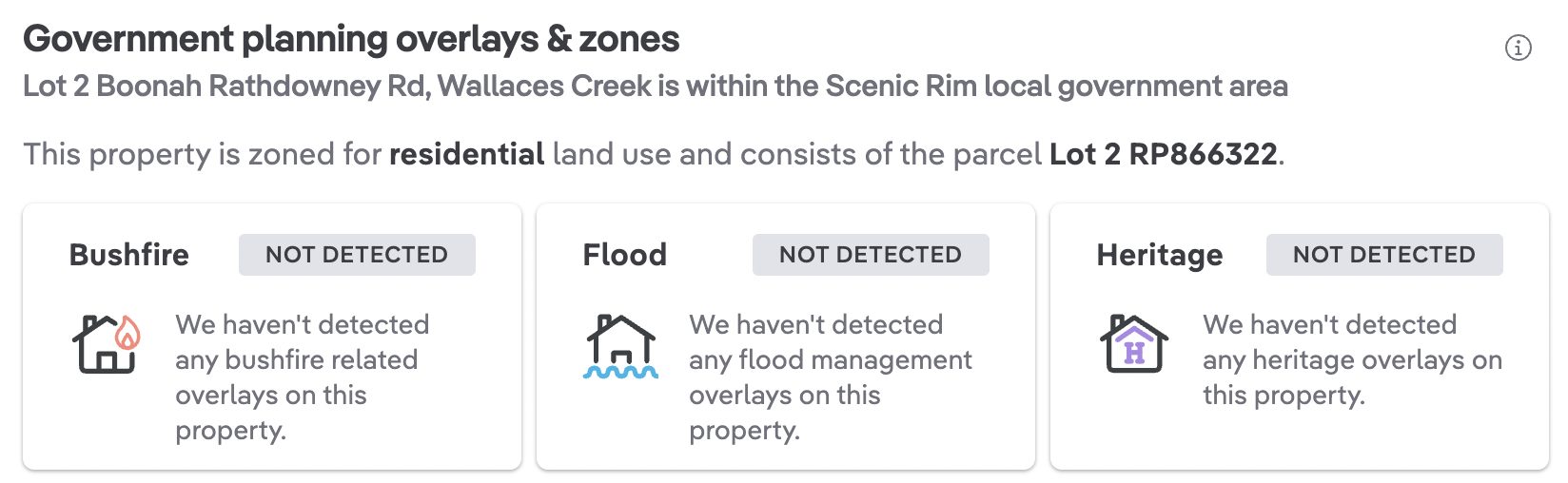Click the bushfire house flame icon
This screenshot has height=483, width=1568.
point(107,343)
